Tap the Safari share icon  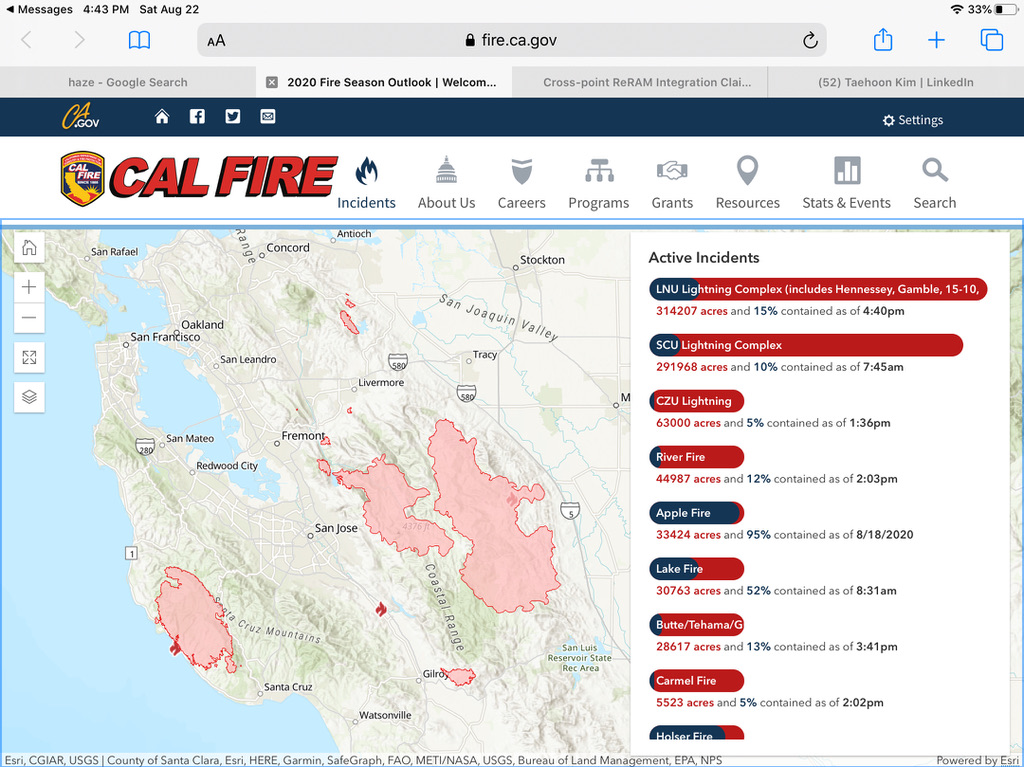882,40
